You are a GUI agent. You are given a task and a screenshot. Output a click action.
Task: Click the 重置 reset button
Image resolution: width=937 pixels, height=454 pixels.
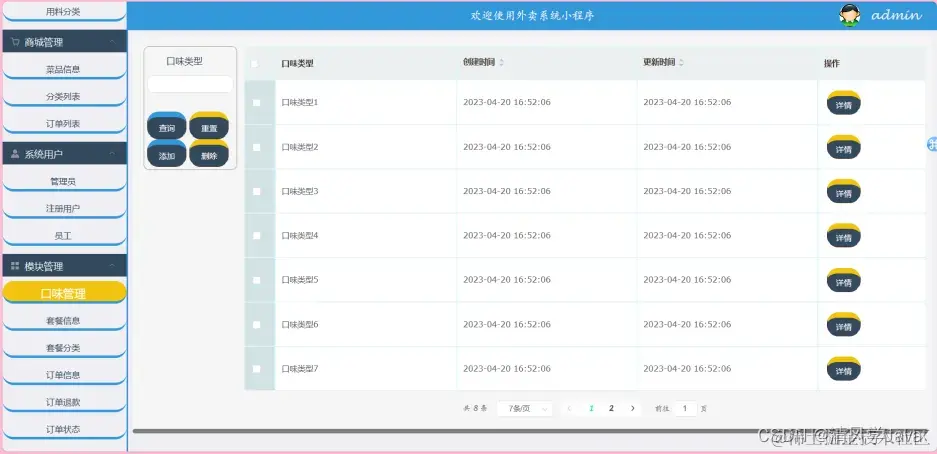209,126
